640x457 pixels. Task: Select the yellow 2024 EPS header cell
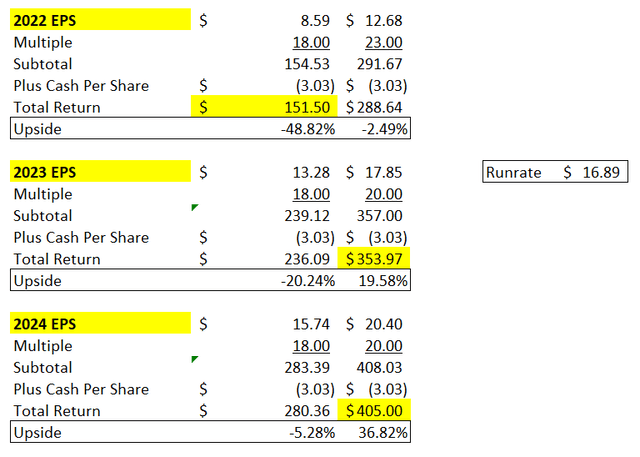[x=100, y=324]
